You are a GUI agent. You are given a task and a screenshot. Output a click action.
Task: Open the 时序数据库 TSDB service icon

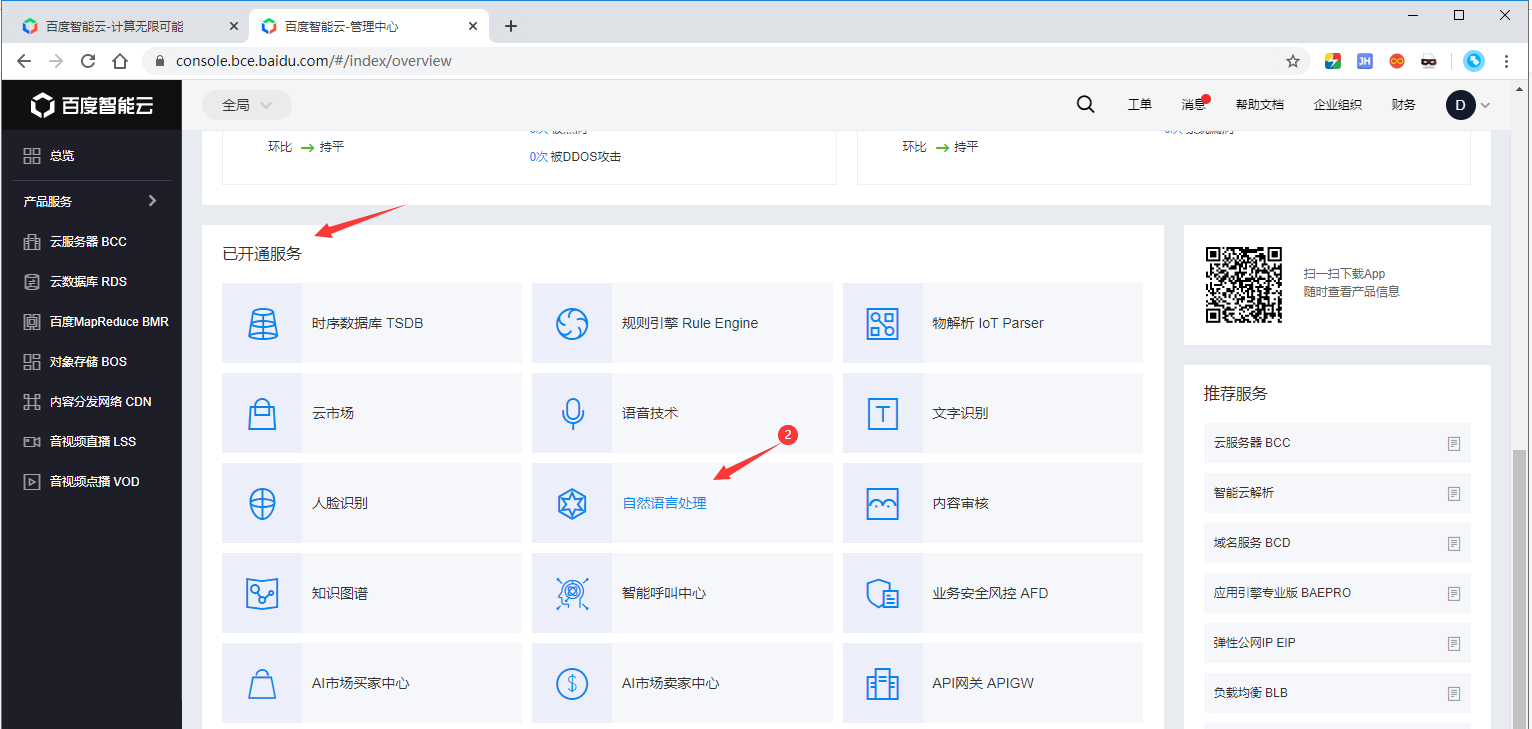(262, 322)
